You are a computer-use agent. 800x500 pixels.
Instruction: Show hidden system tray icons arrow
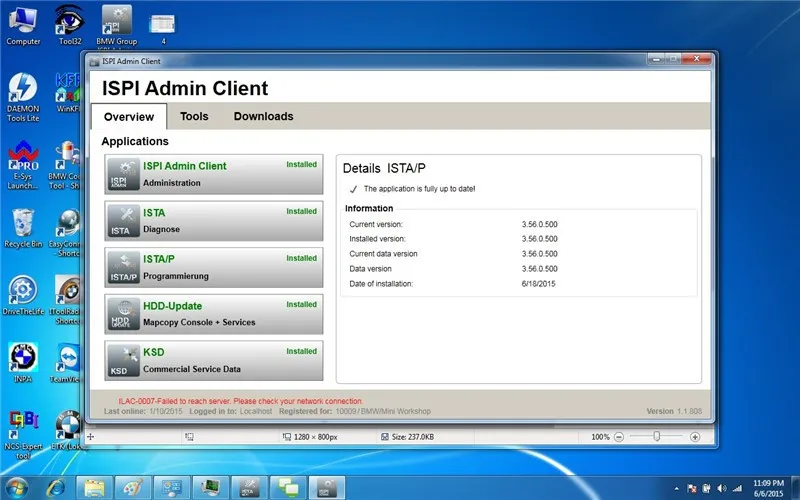pyautogui.click(x=677, y=489)
